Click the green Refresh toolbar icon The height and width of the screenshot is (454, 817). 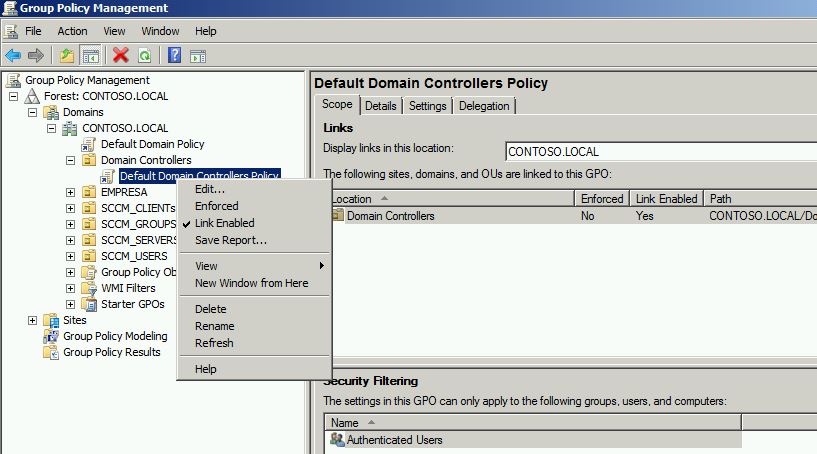pyautogui.click(x=144, y=56)
